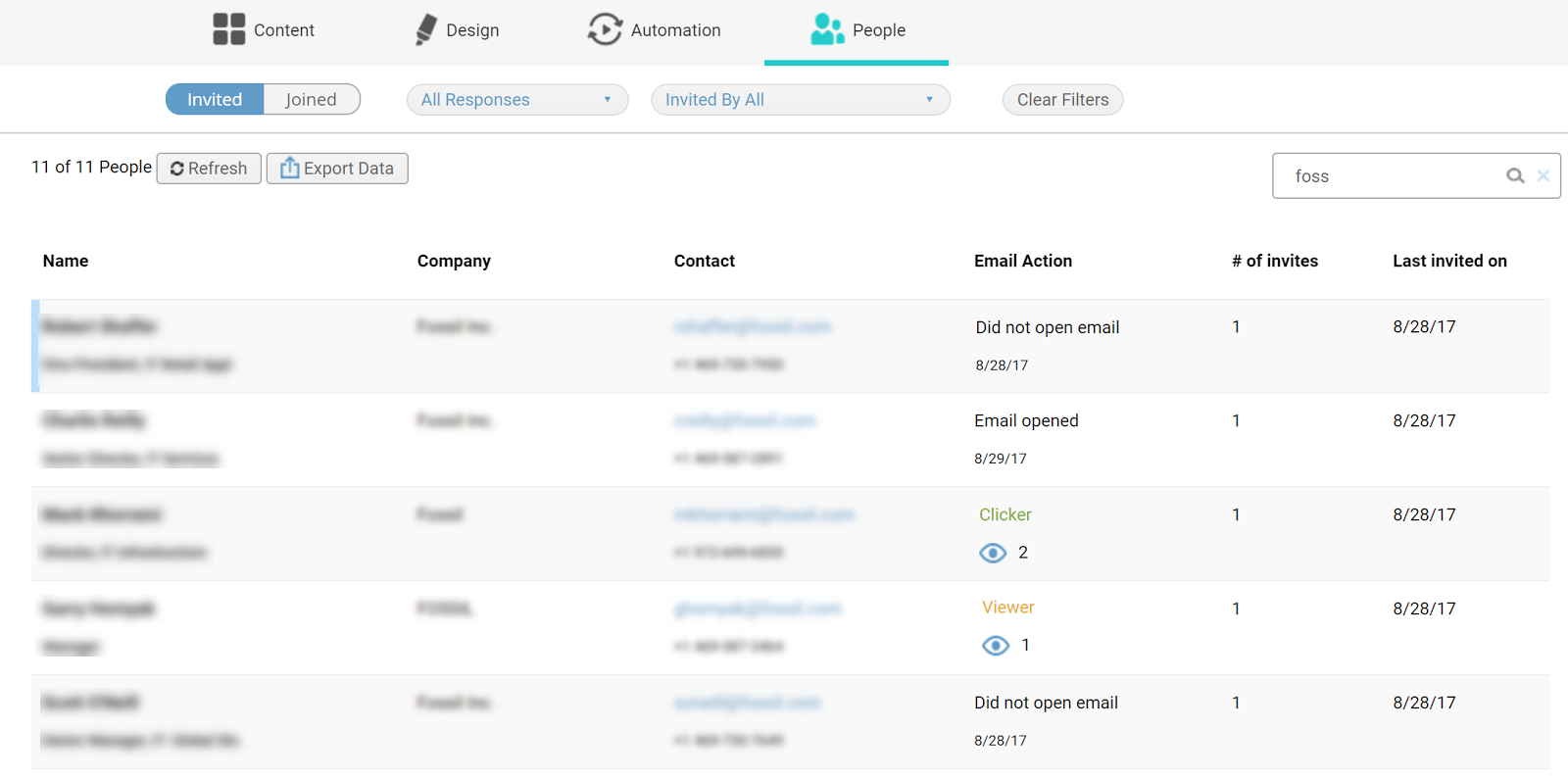Click the Content grid icon
1568x778 pixels.
click(x=228, y=29)
